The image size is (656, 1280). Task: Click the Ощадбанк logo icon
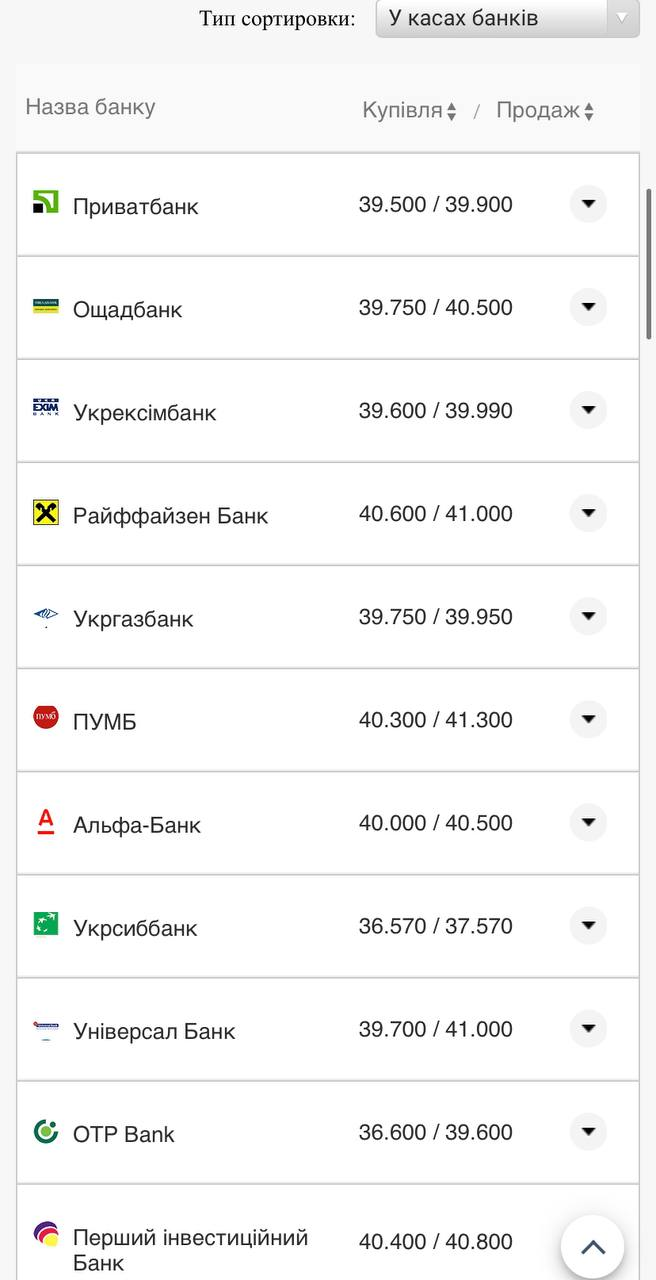click(46, 306)
